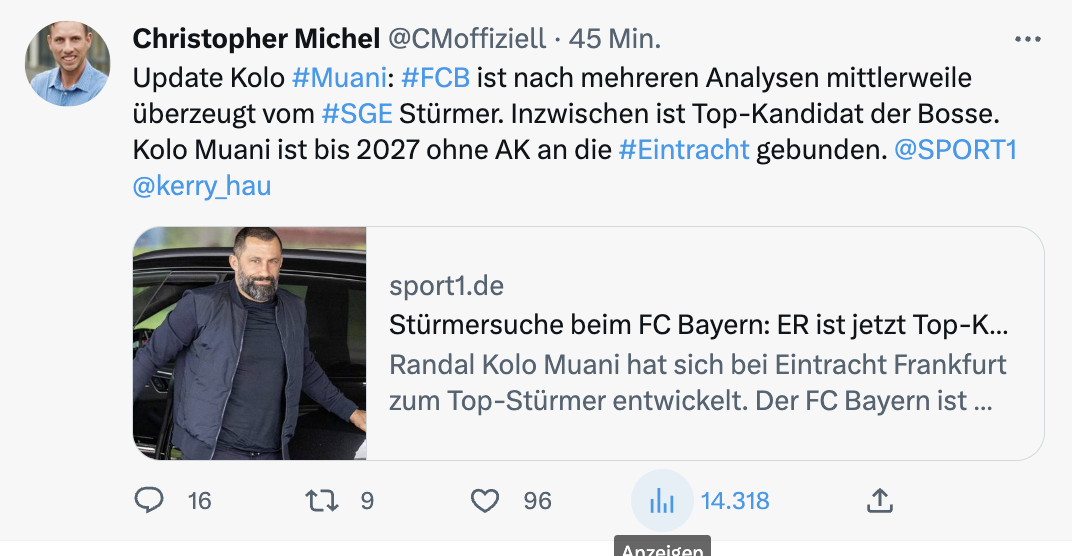This screenshot has height=556, width=1072.
Task: Click the Stürmersuche beim FC Bayern headline
Action: pos(697,325)
